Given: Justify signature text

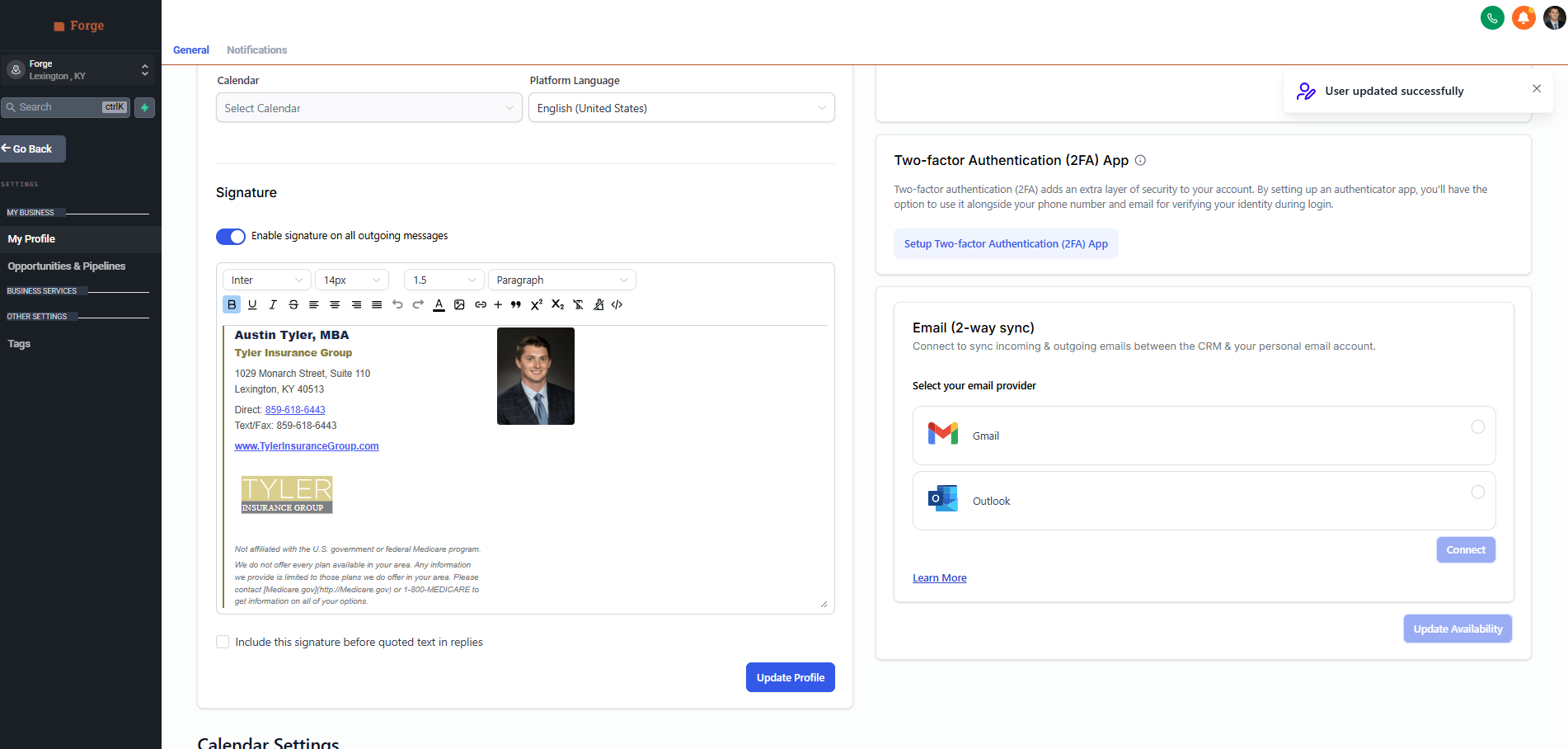Looking at the screenshot, I should 377,304.
